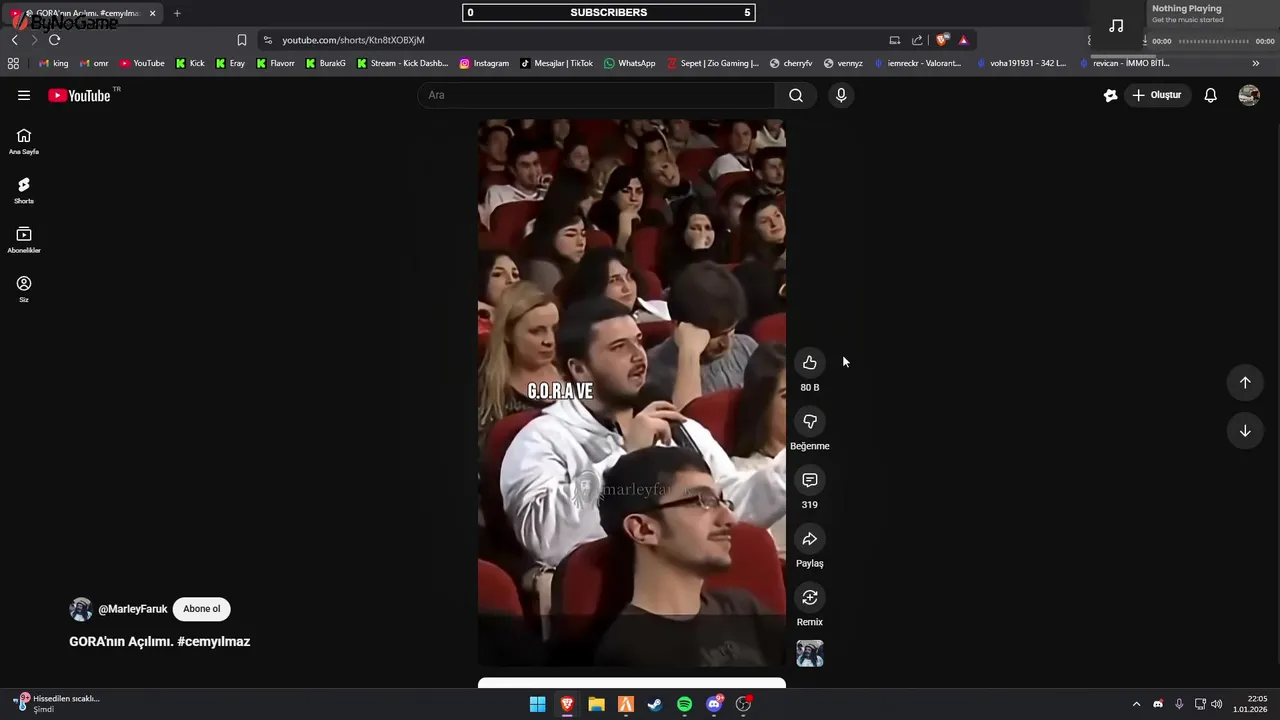Open the king bookmark
Viewport: 1280px width, 720px height.
pyautogui.click(x=53, y=63)
